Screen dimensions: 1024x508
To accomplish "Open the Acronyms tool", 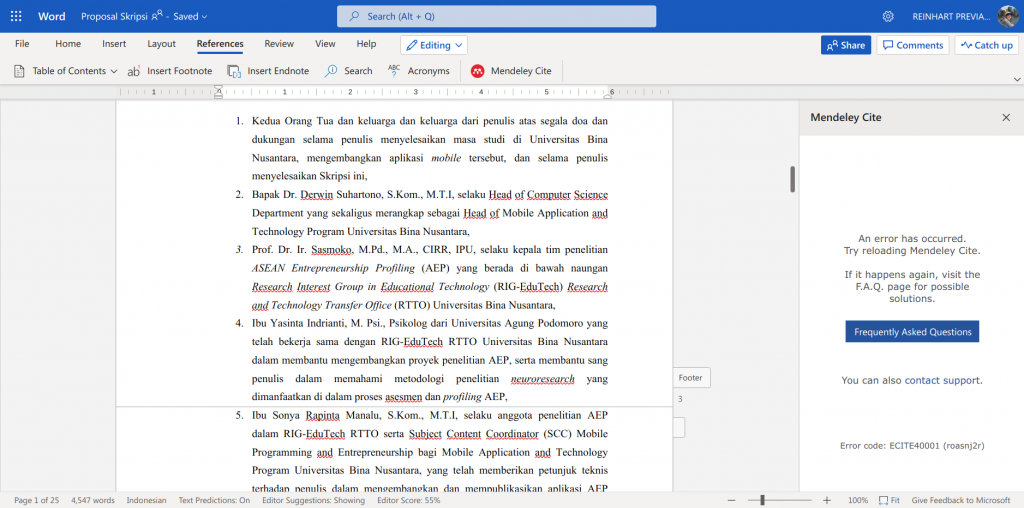I will [394, 71].
